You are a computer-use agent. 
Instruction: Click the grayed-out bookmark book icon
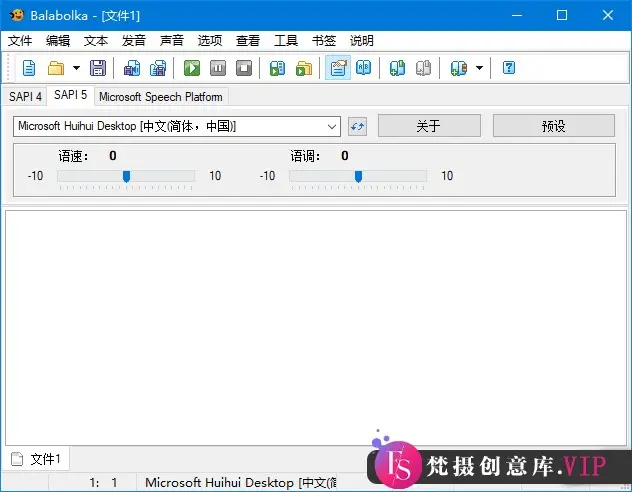[423, 68]
